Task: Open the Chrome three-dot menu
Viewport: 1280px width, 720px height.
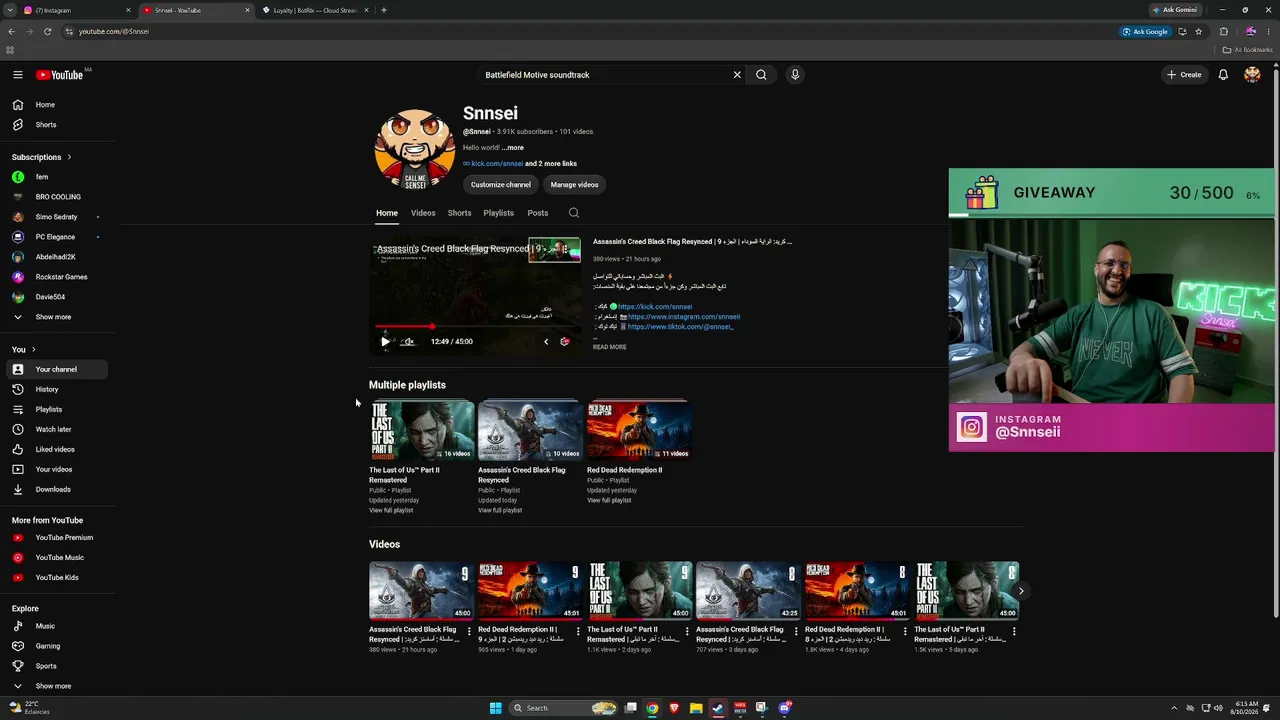Action: pos(1269,31)
